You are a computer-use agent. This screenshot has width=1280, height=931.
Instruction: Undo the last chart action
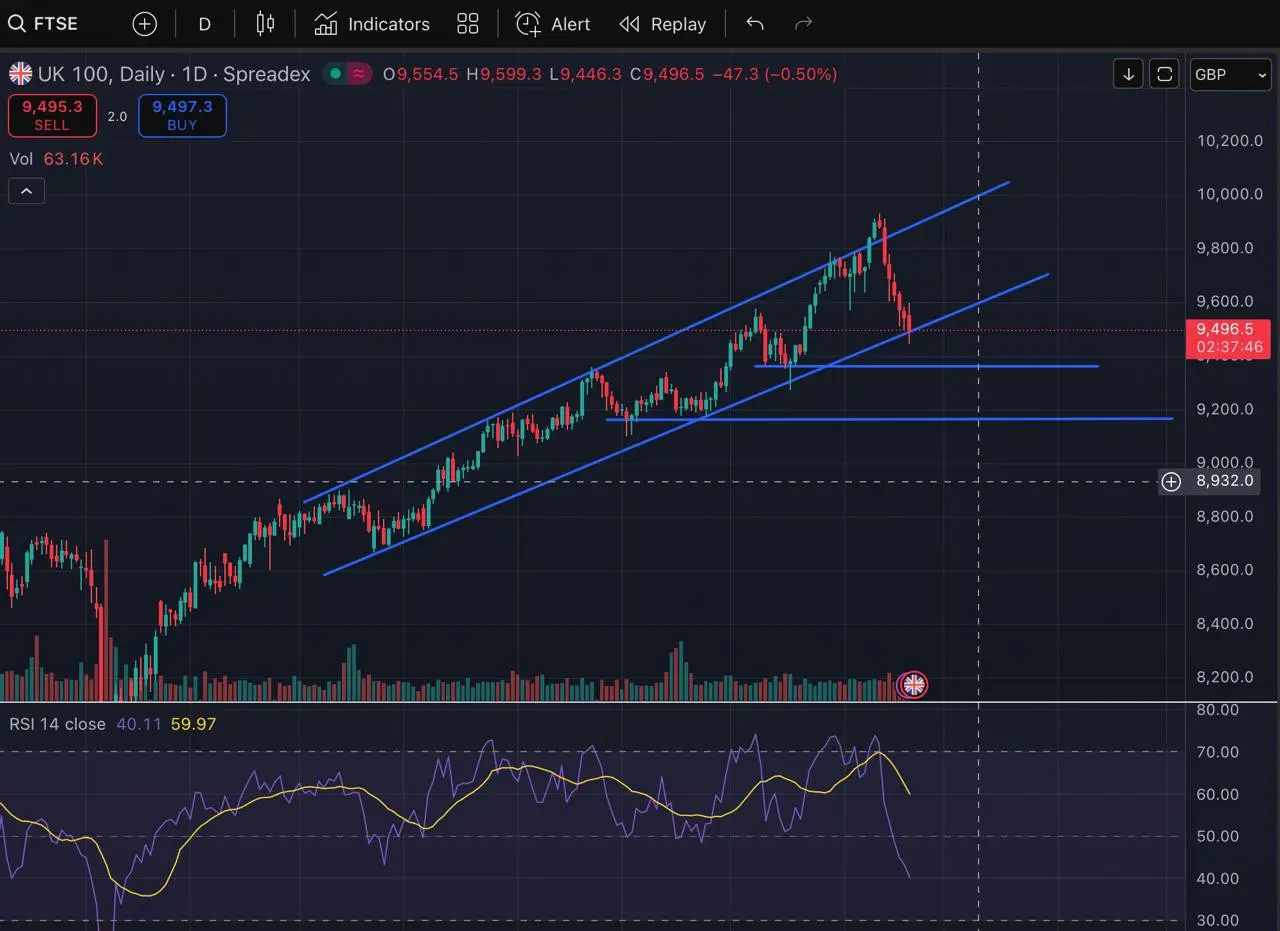pos(755,24)
